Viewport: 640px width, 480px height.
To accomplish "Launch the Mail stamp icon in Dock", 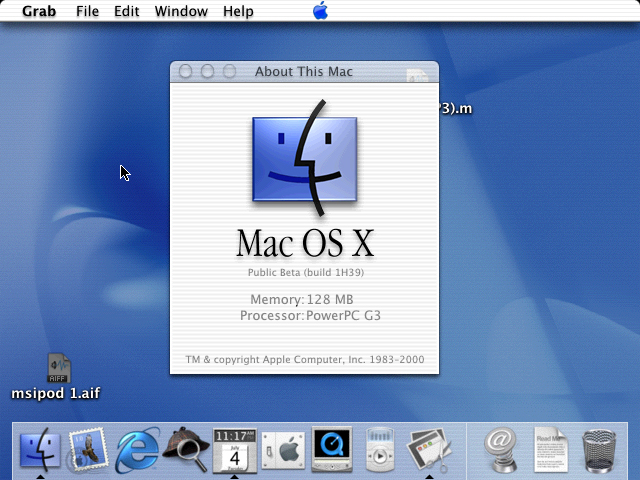I will [x=88, y=450].
